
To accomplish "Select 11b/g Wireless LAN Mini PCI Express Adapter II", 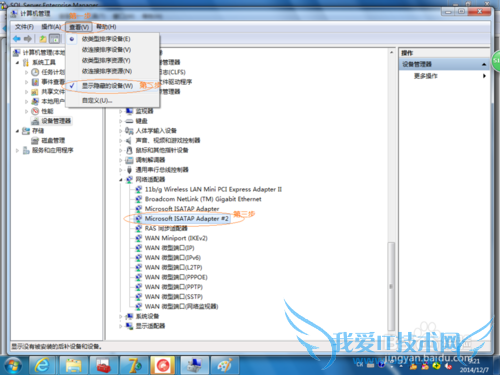I will 213,189.
